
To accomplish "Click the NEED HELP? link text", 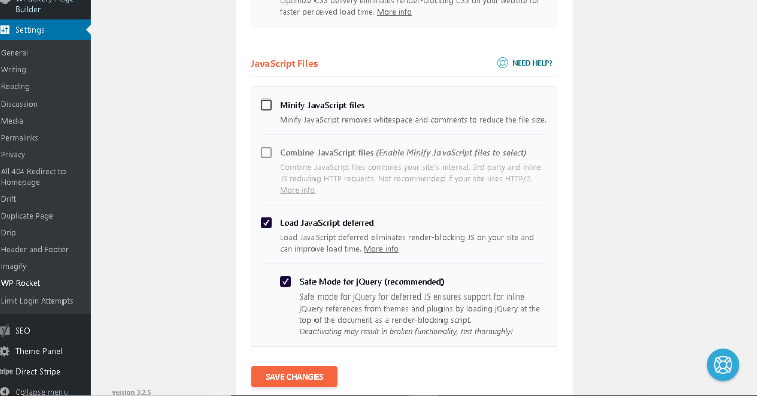I will click(x=532, y=63).
